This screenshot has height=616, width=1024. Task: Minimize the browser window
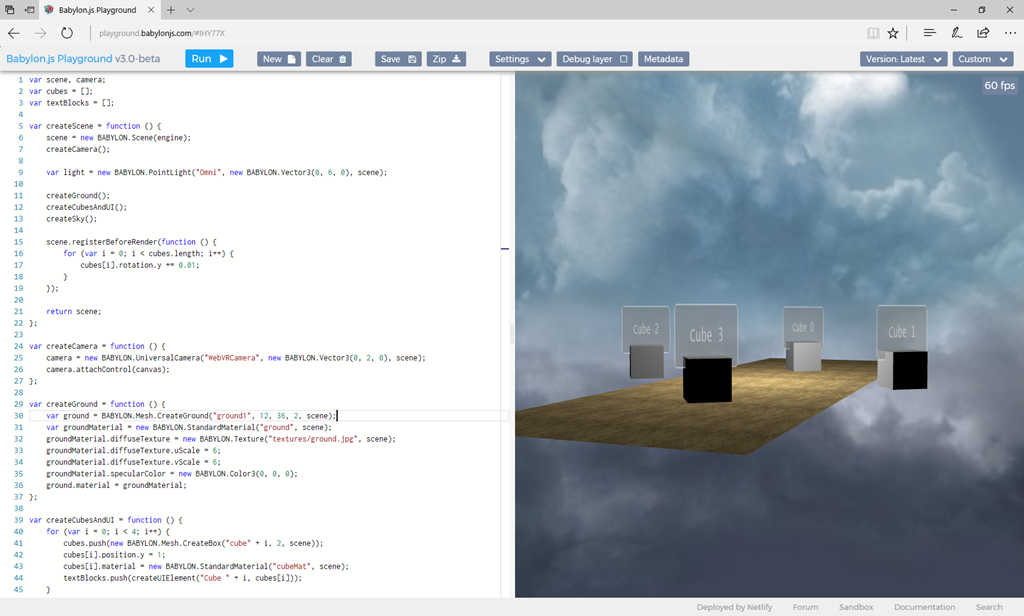point(953,10)
